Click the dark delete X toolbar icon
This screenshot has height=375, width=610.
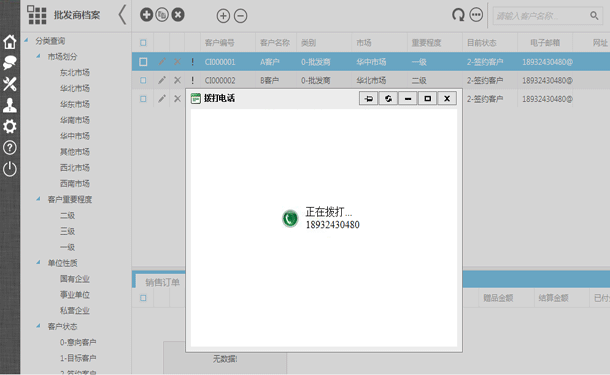click(178, 15)
